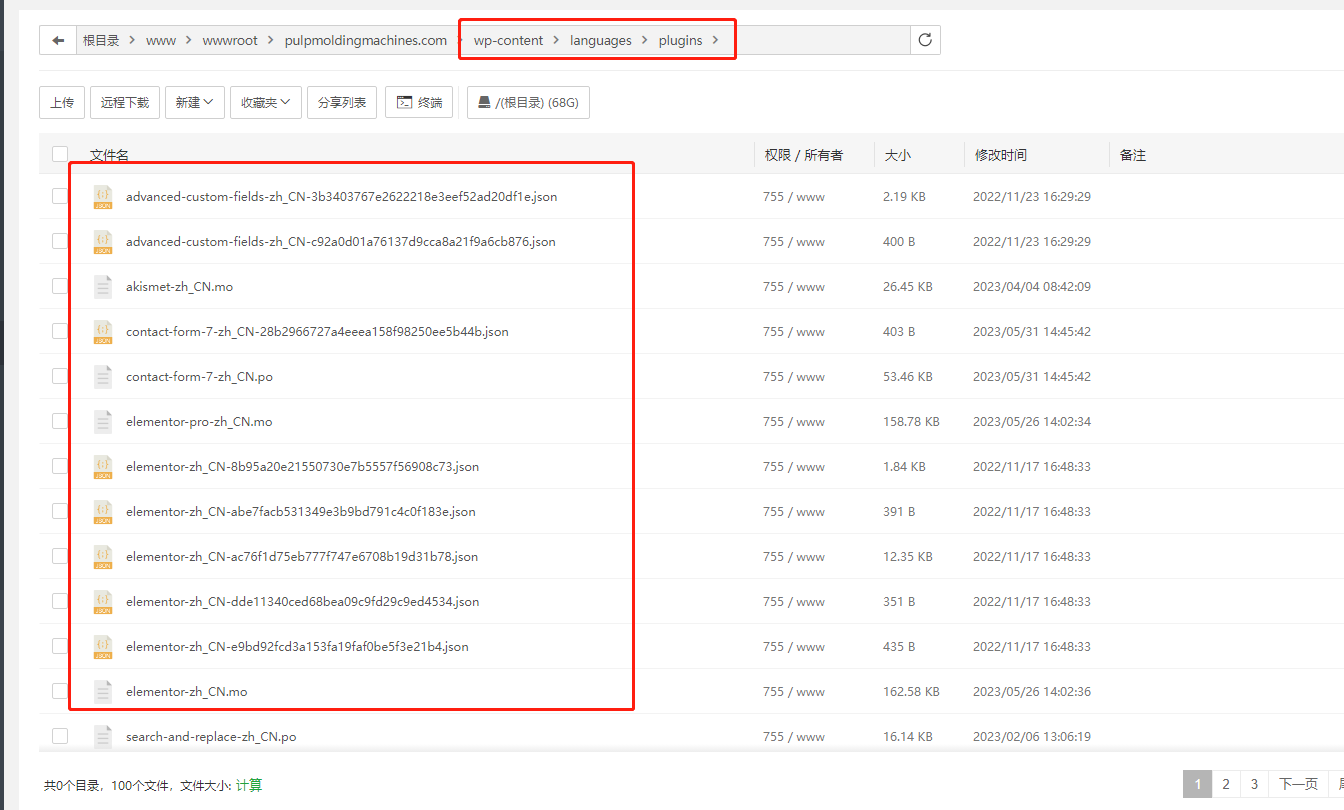This screenshot has width=1344, height=810.
Task: Click JSON icon of contact-form-7-zh_CN-28b2966727a4 file
Action: pyautogui.click(x=103, y=332)
